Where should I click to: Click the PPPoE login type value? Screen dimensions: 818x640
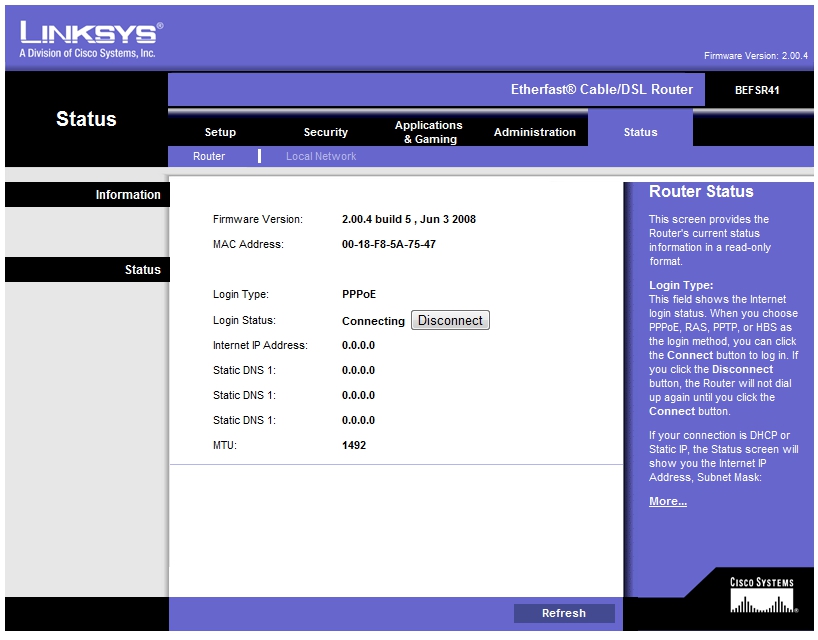pos(359,295)
